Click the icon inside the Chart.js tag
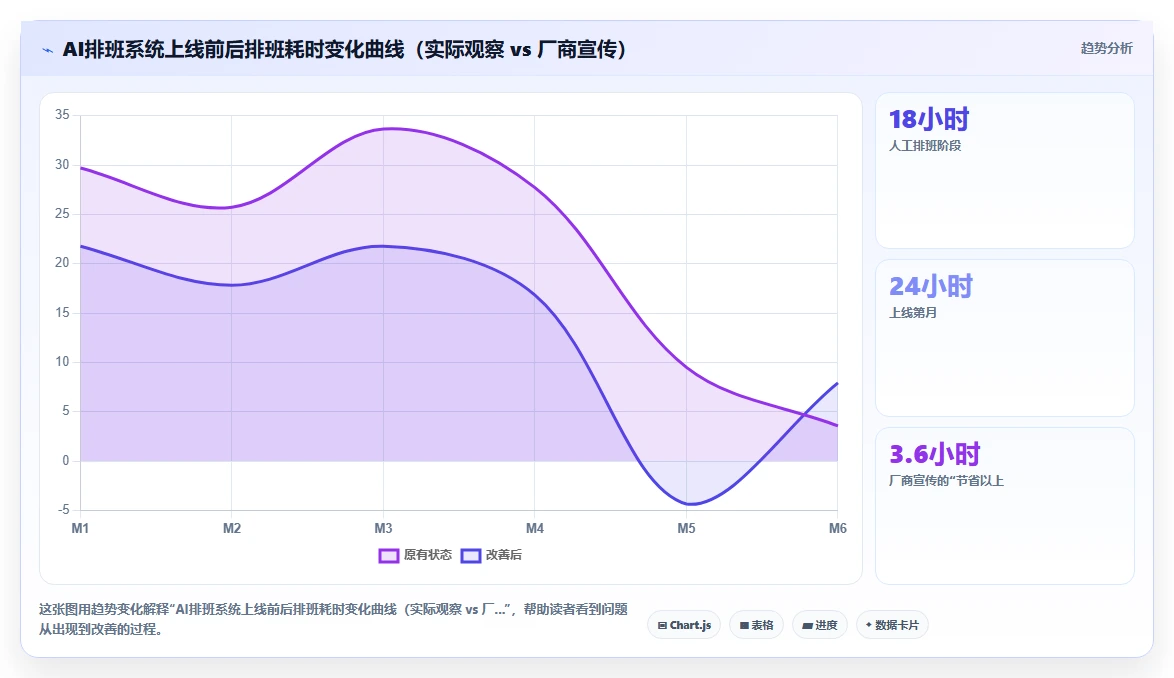 coord(662,626)
